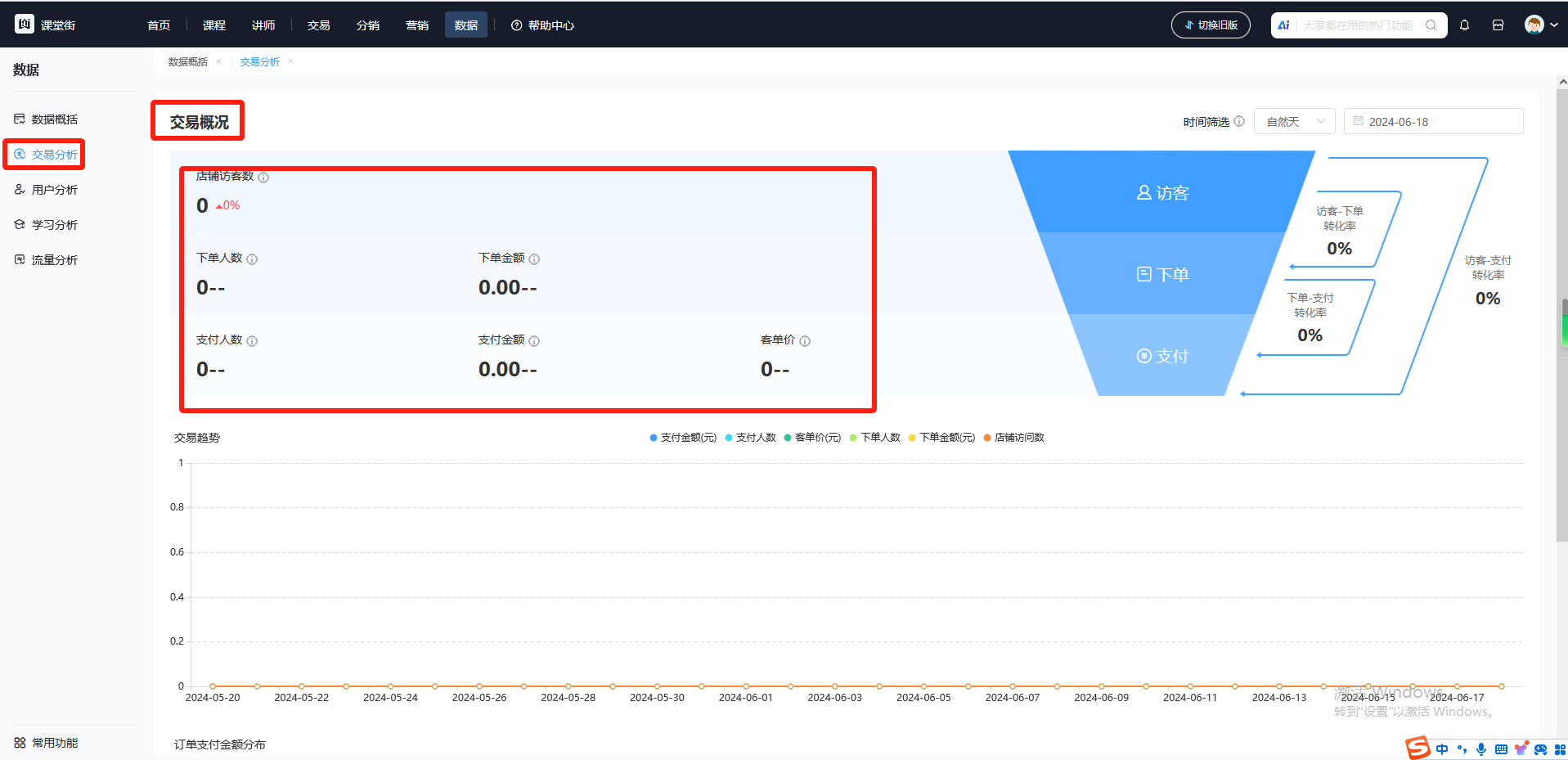Click the info icon beside 下单人数

tap(252, 259)
